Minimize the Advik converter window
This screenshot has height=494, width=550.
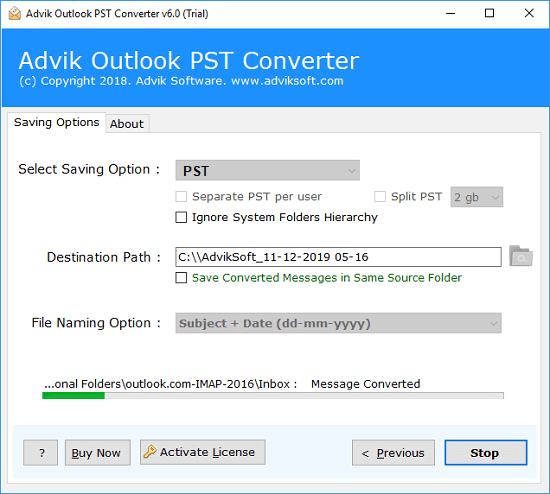pos(450,13)
